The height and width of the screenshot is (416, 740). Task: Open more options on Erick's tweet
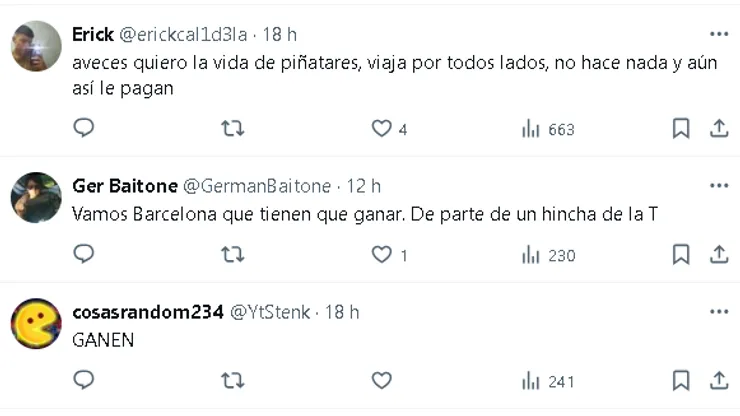718,34
